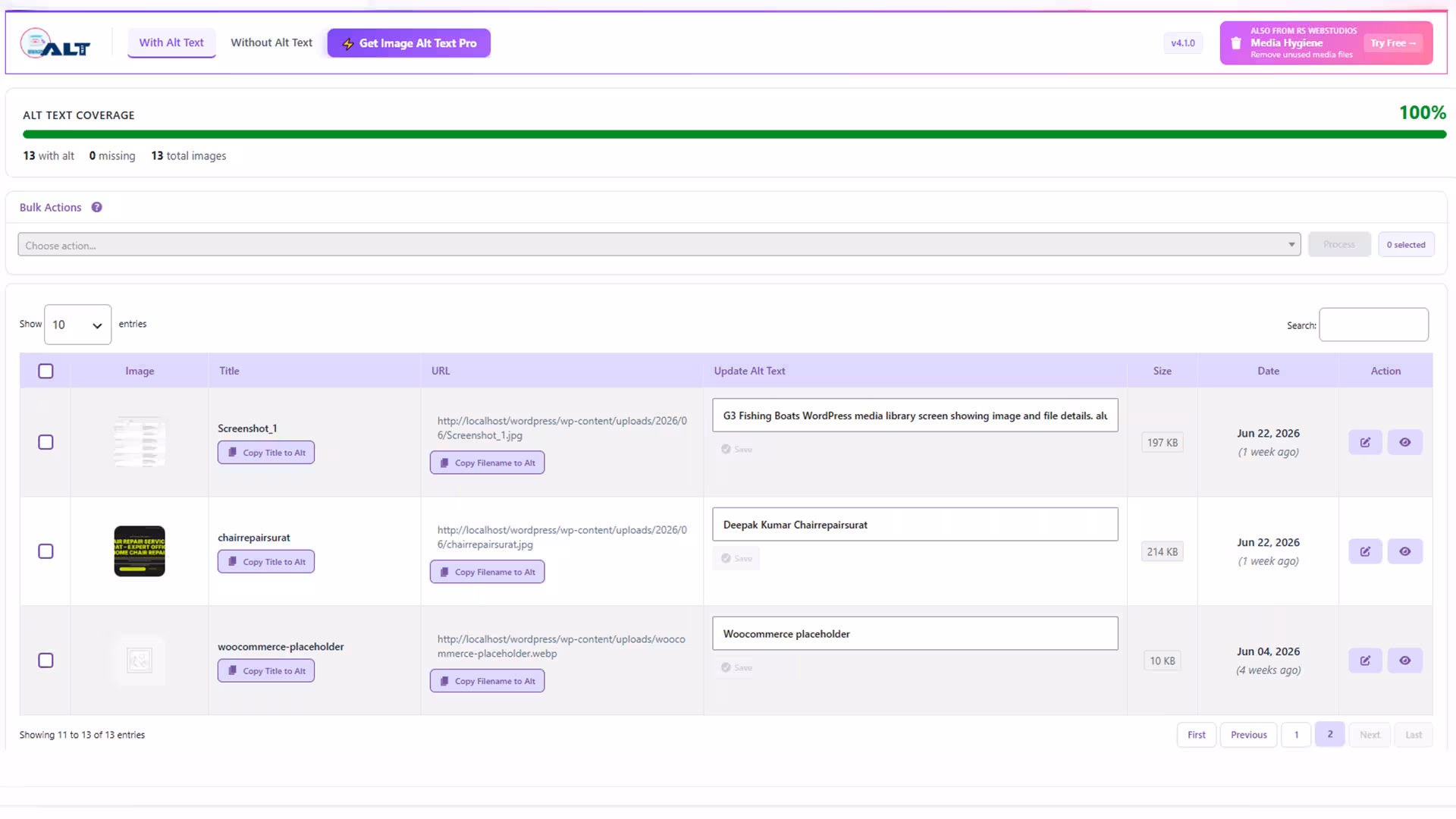The image size is (1456, 819).
Task: View woocommerce-placeholder image with eye icon
Action: click(1404, 661)
